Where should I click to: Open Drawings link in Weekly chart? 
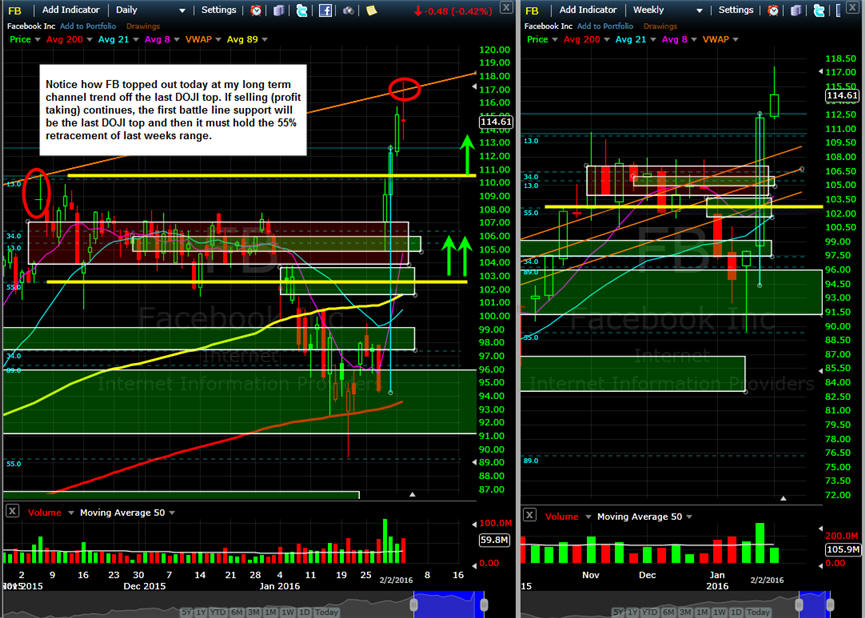point(660,26)
